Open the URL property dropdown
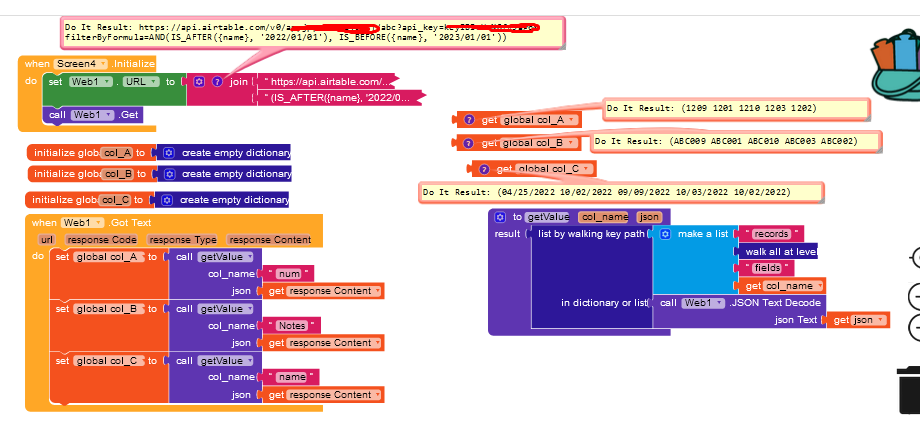 click(153, 81)
